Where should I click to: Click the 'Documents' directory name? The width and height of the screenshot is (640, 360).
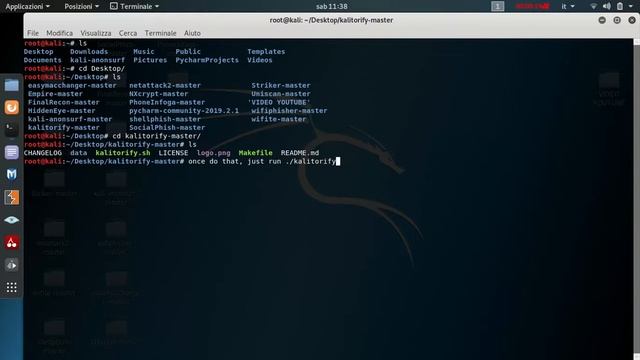(42, 60)
